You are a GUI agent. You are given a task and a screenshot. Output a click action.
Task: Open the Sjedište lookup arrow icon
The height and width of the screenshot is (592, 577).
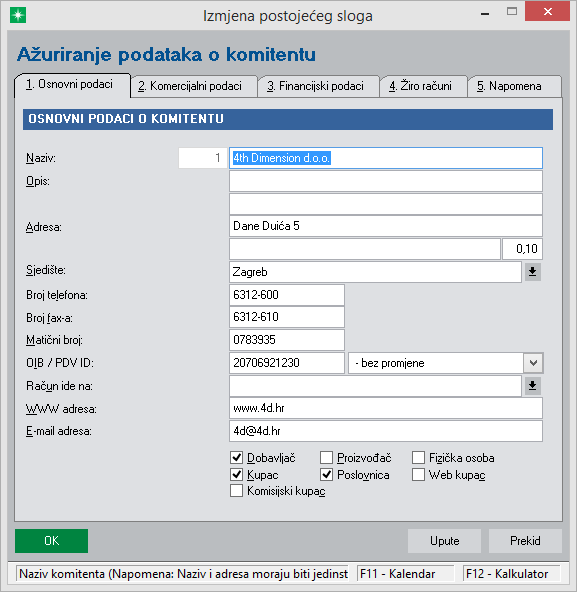click(532, 272)
